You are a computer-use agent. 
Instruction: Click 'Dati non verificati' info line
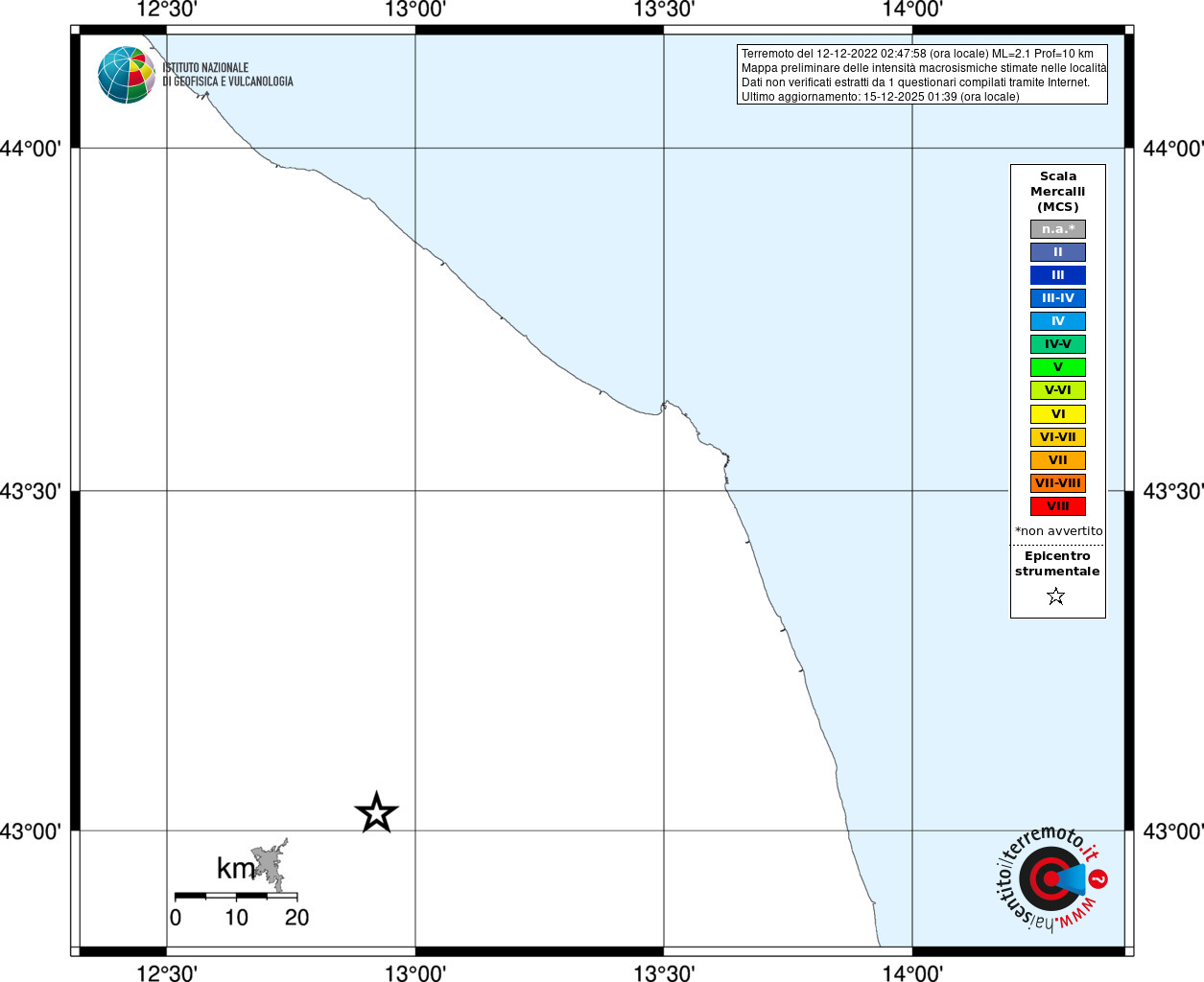pos(915,82)
